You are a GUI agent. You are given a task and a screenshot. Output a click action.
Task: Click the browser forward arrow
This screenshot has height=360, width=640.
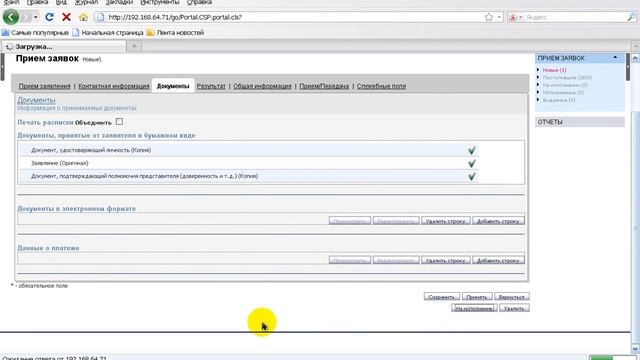[26, 17]
